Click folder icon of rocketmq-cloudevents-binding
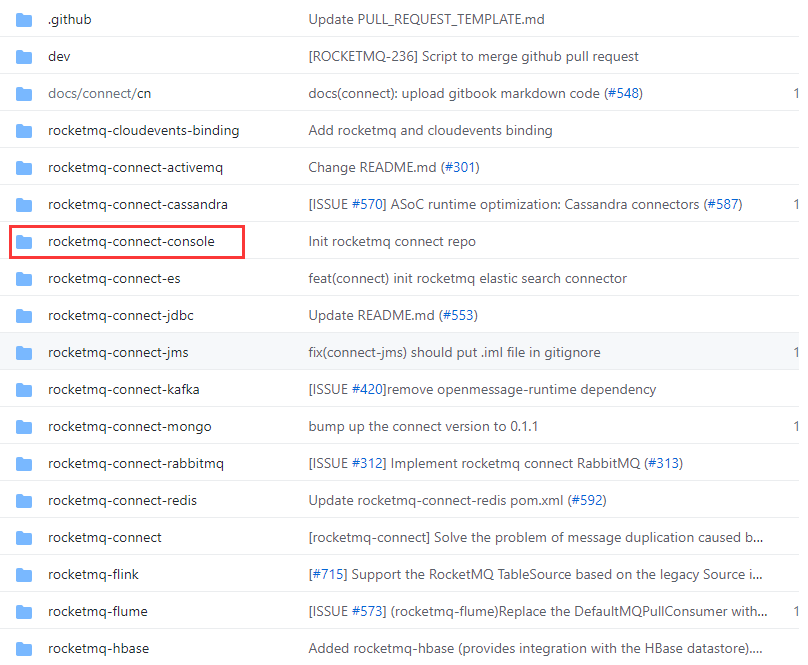The width and height of the screenshot is (808, 665). pos(24,131)
